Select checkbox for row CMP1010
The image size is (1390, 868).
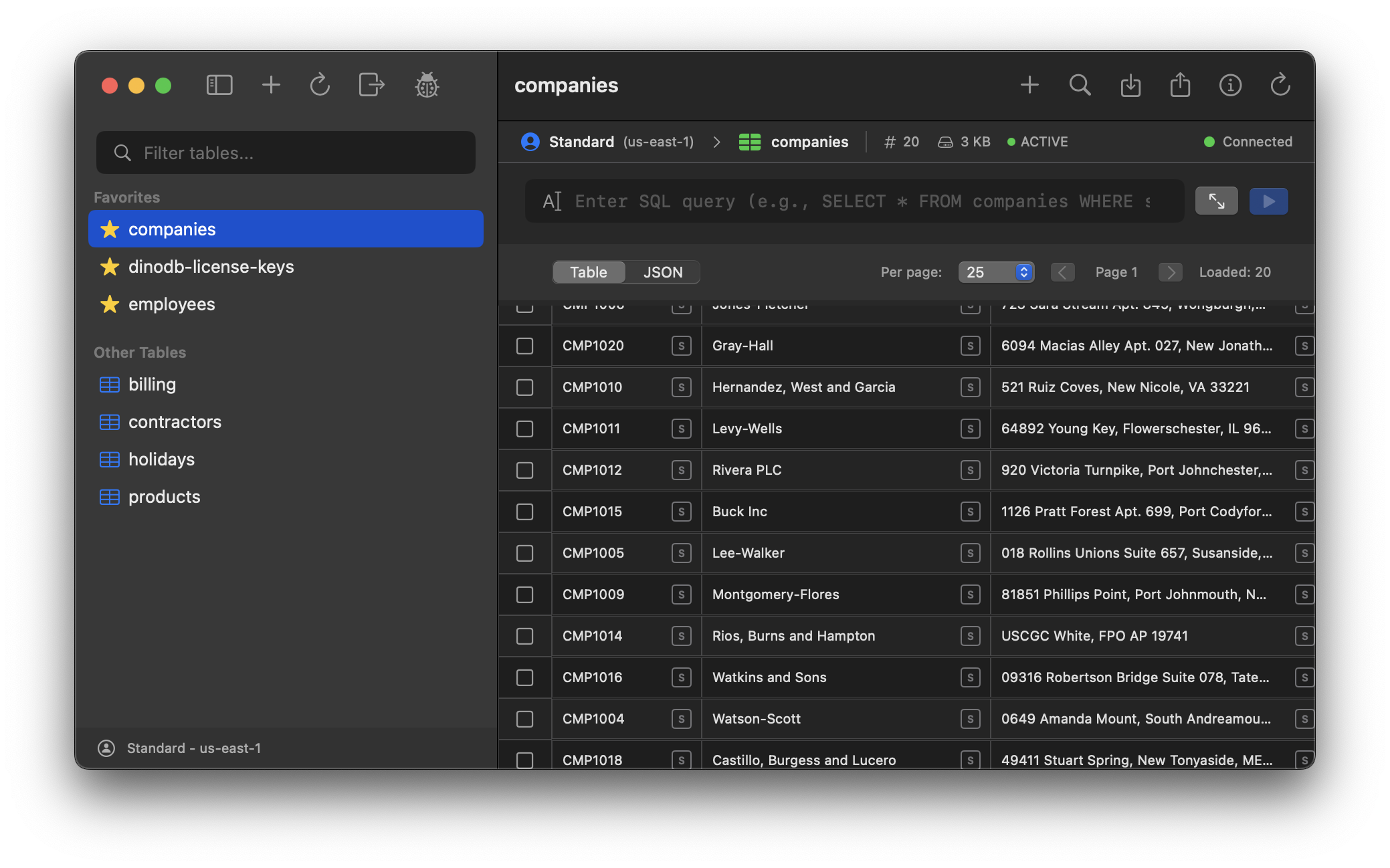524,387
